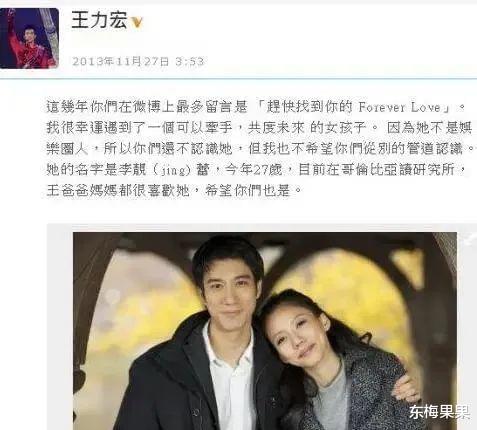
Task: Open the couple photo attached to post
Action: 265,331
